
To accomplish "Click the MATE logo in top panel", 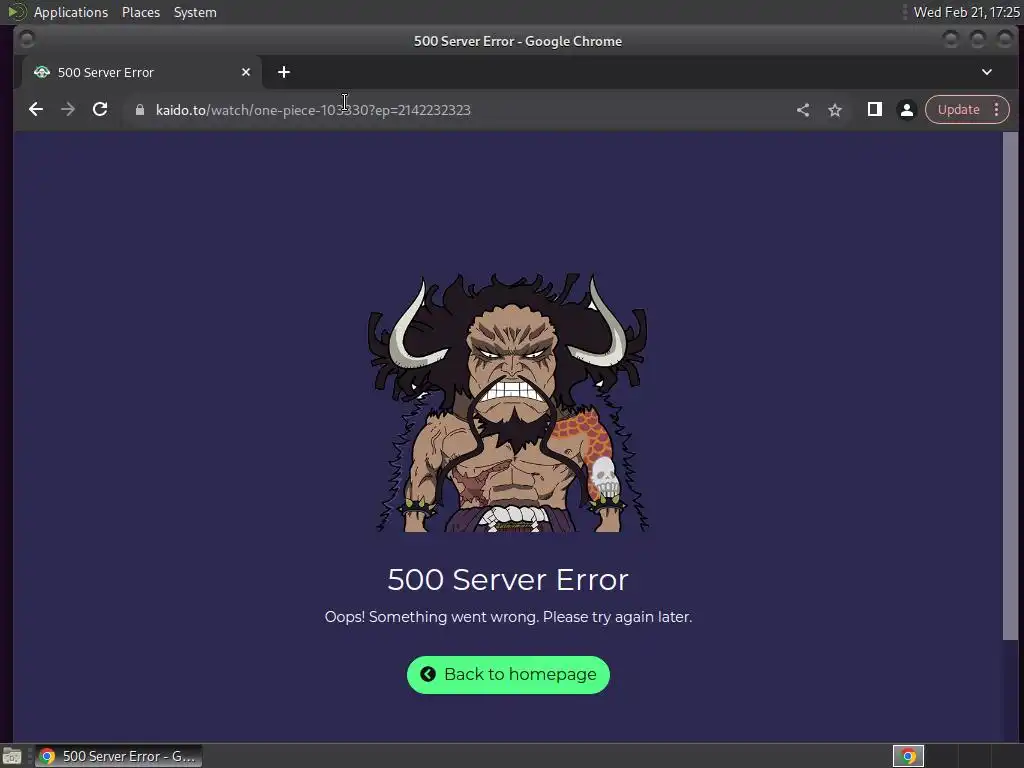I will [x=16, y=12].
